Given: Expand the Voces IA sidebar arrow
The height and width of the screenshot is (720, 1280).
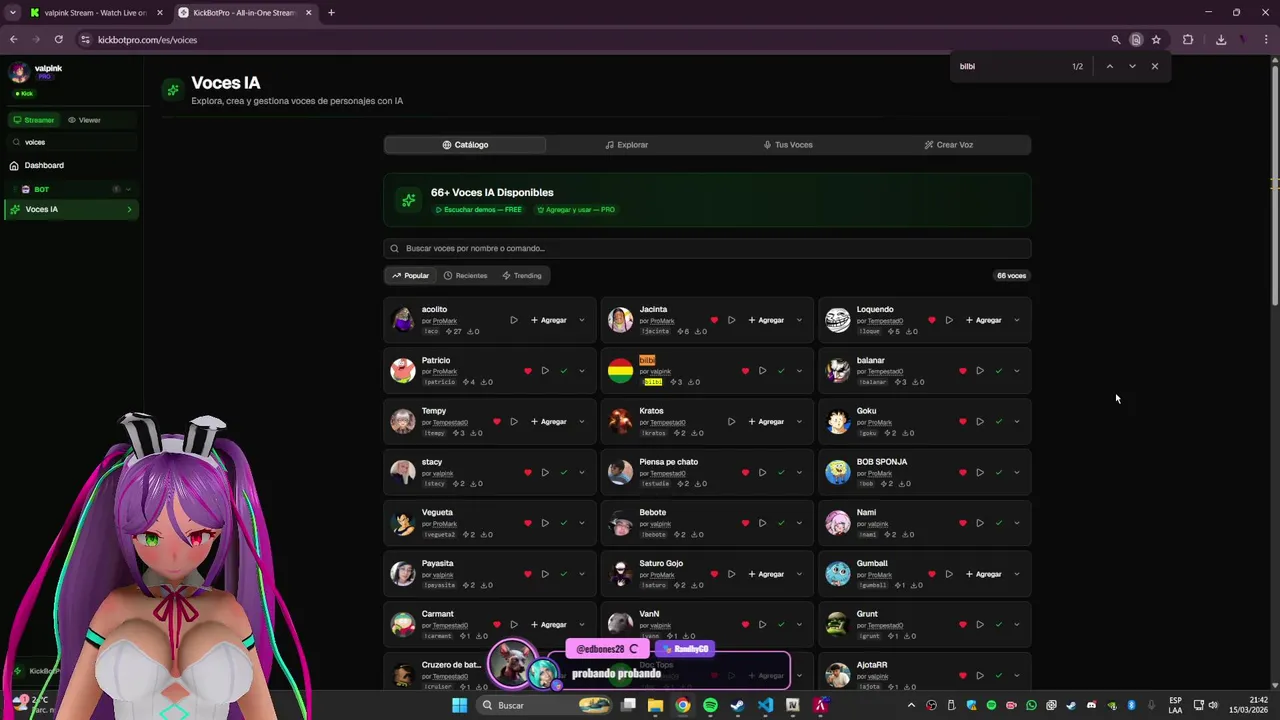Looking at the screenshot, I should [x=129, y=209].
